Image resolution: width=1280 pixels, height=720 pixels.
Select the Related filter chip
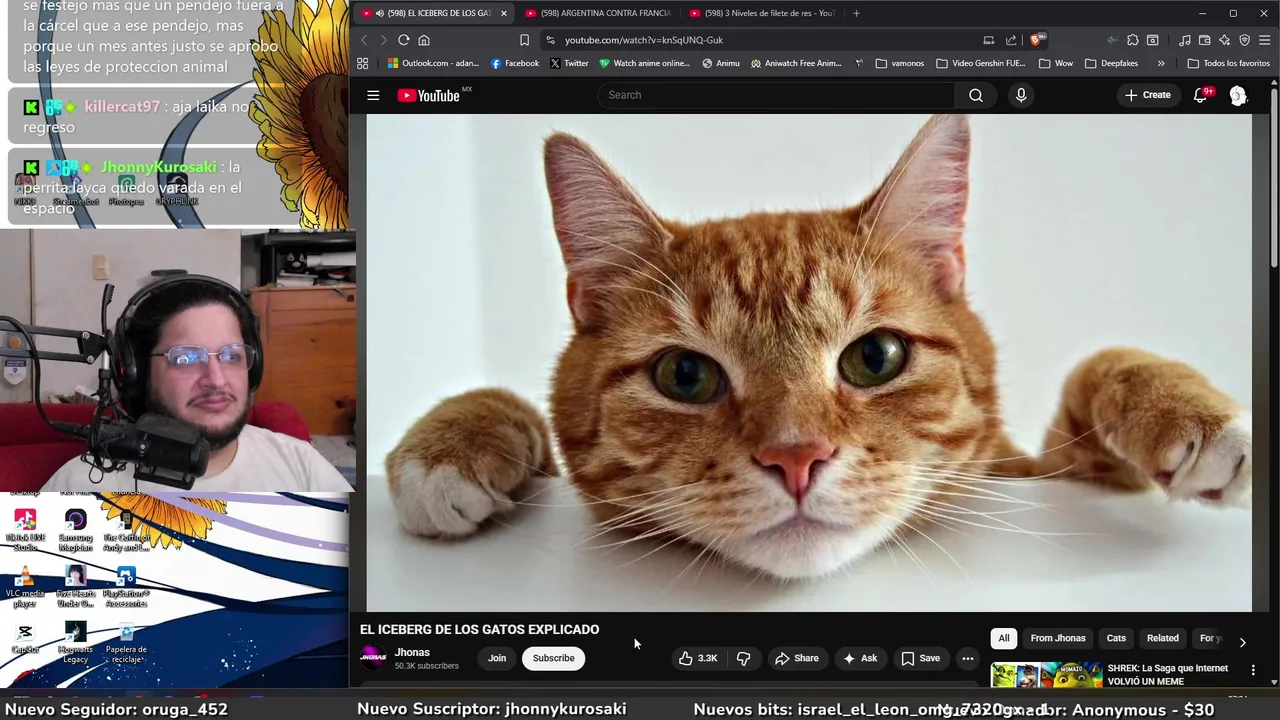pos(1162,638)
